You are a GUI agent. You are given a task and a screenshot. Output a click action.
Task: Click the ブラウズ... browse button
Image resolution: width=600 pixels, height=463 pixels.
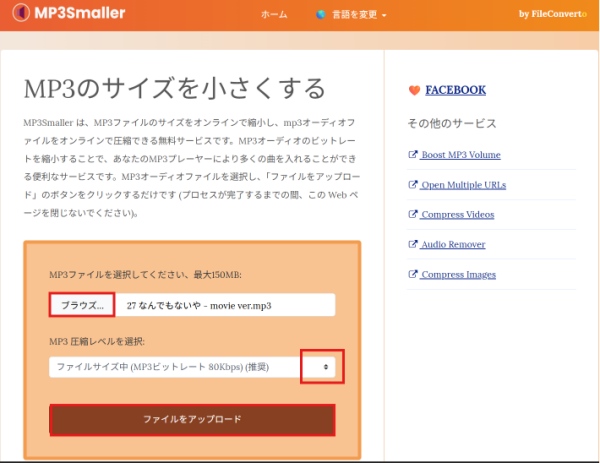click(82, 305)
